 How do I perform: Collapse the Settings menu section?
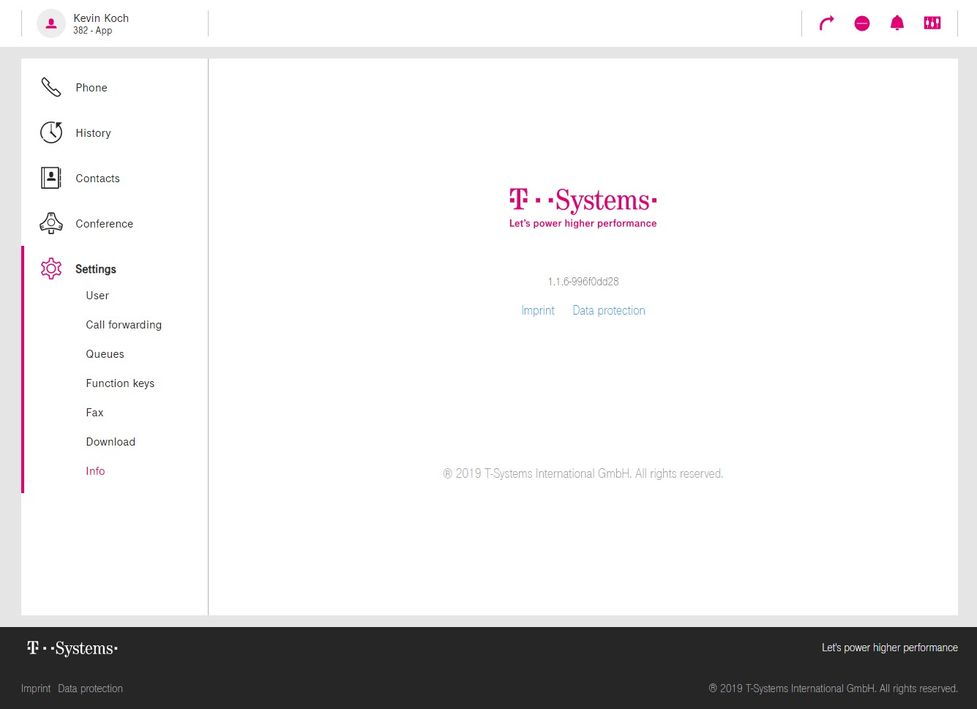pos(95,269)
